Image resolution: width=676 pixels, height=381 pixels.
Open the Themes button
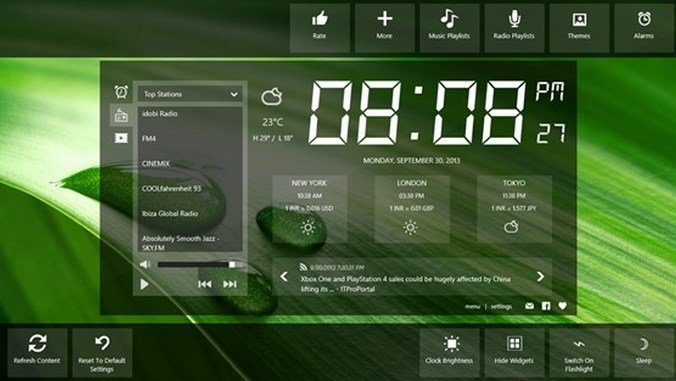579,28
